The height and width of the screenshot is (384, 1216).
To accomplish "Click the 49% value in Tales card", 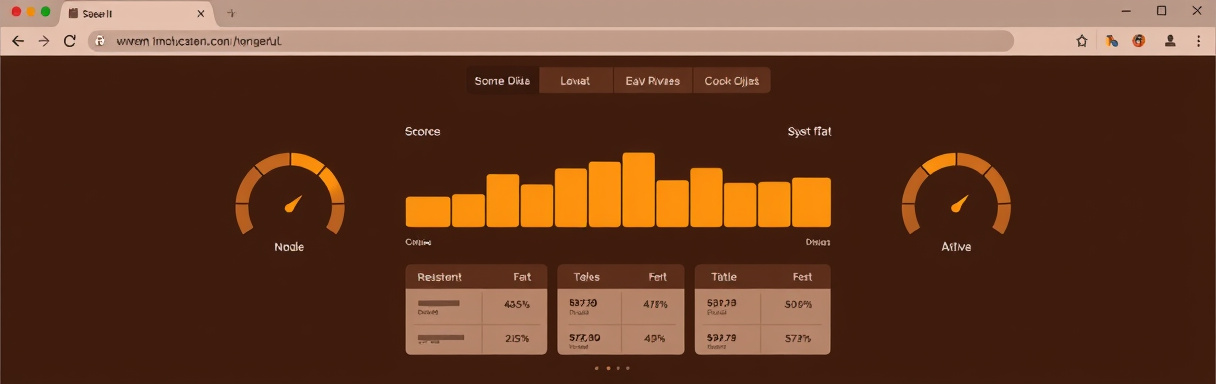I will [655, 339].
